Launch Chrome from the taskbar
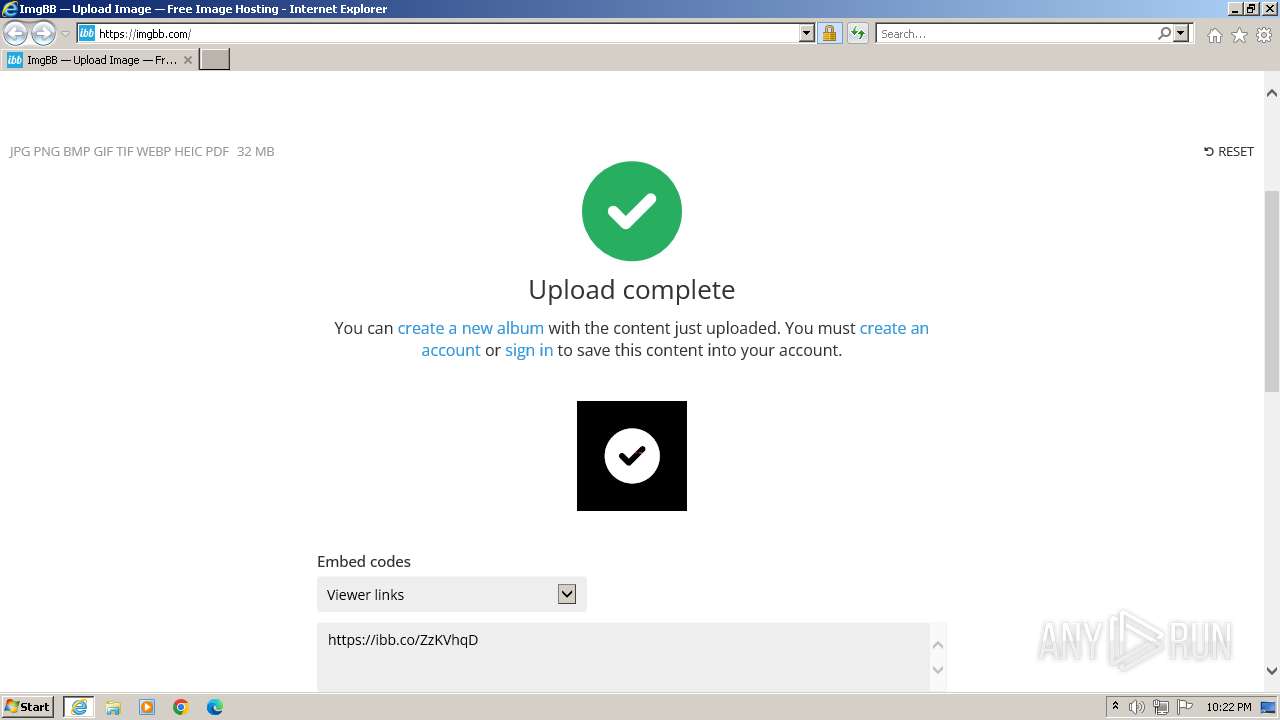 (x=181, y=707)
